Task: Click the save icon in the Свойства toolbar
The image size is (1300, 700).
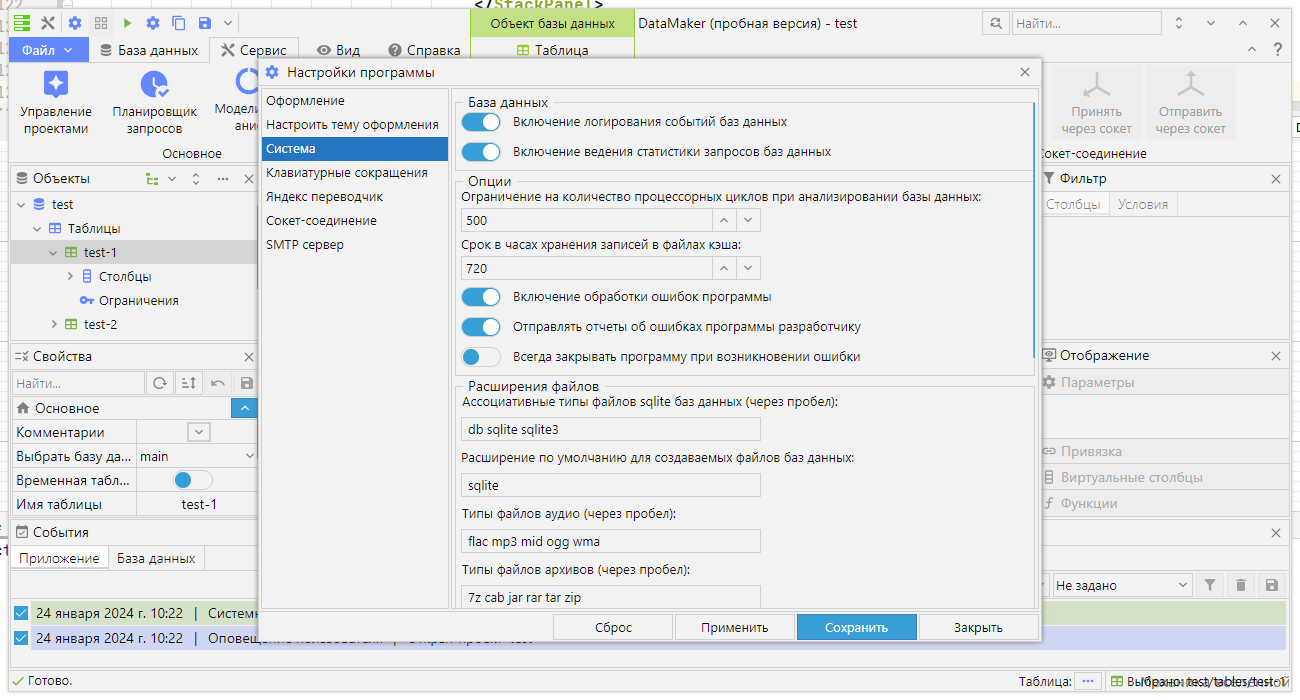Action: [x=247, y=383]
